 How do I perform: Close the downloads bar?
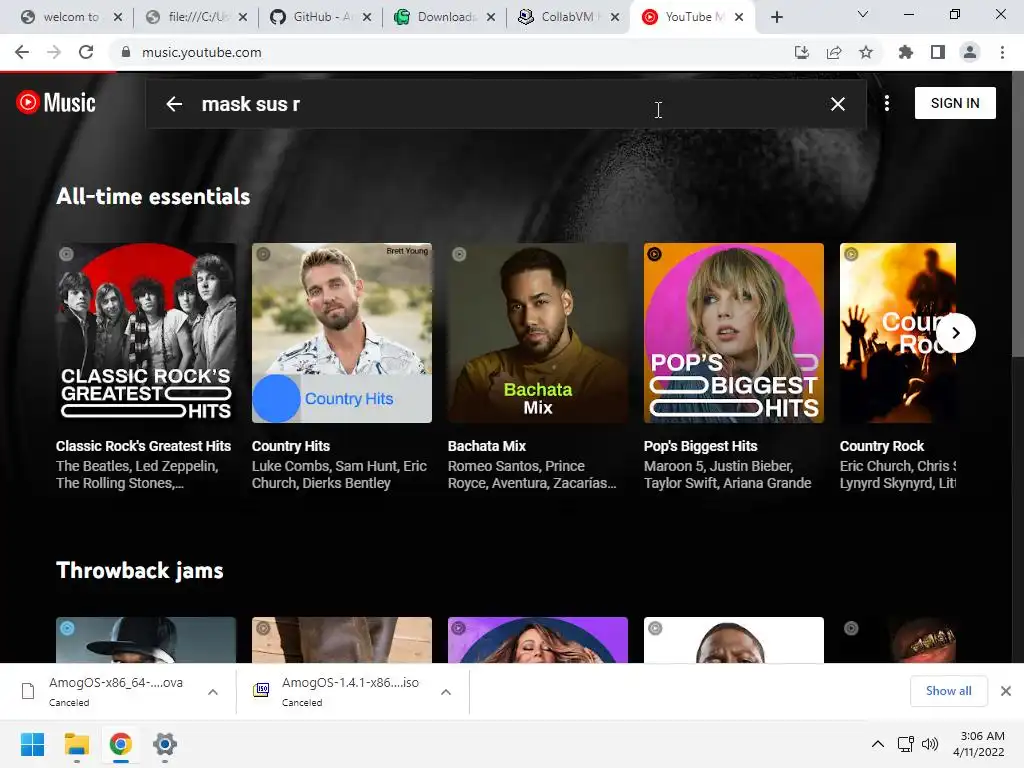1006,691
